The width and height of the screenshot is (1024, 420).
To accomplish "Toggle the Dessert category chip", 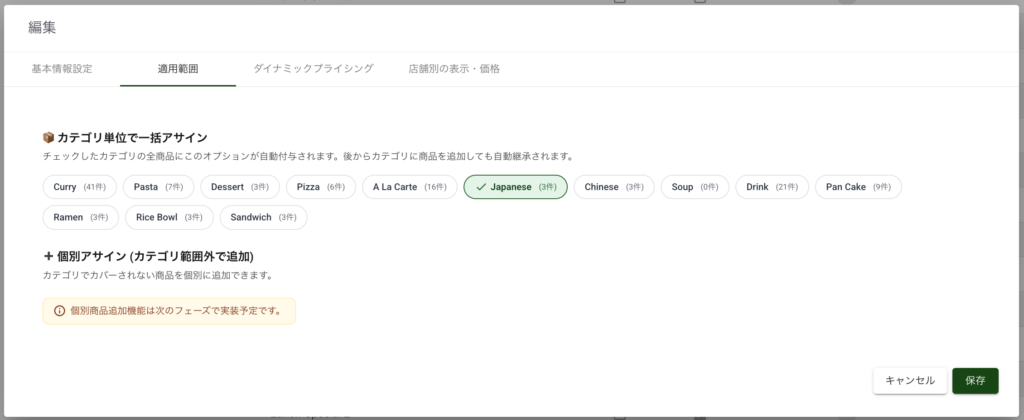I will 240,187.
